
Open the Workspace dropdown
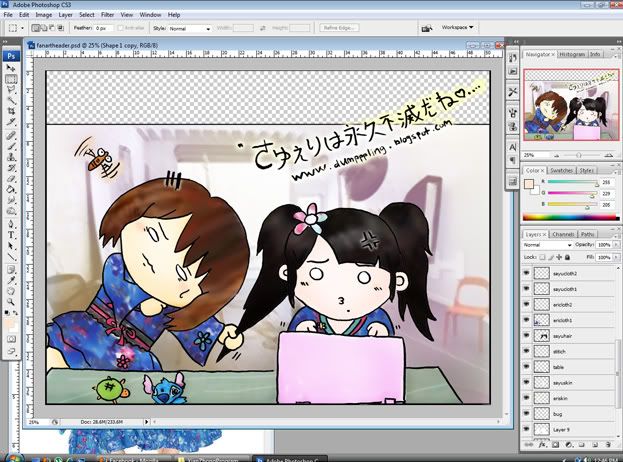pos(458,27)
